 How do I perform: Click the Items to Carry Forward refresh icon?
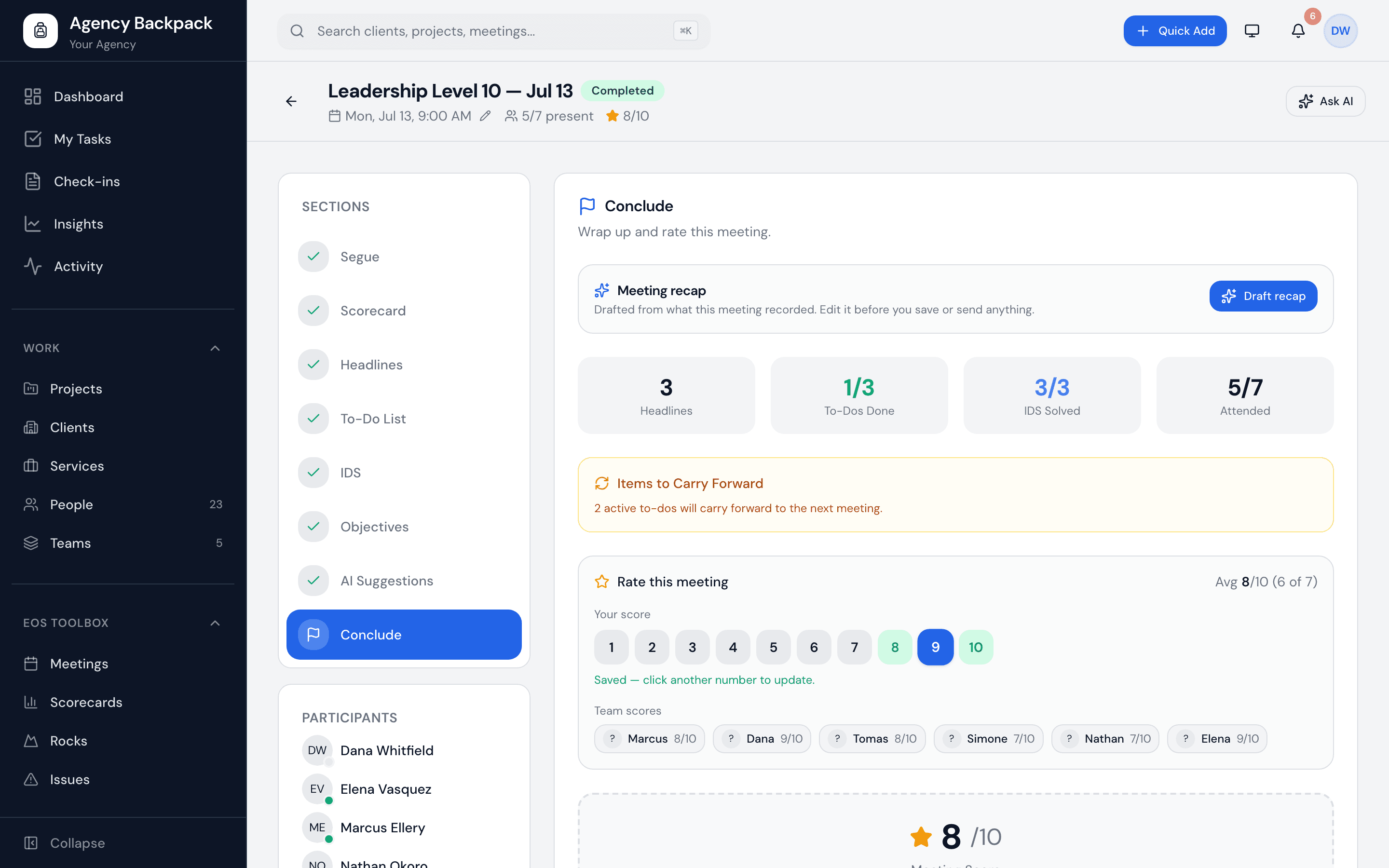pos(601,483)
